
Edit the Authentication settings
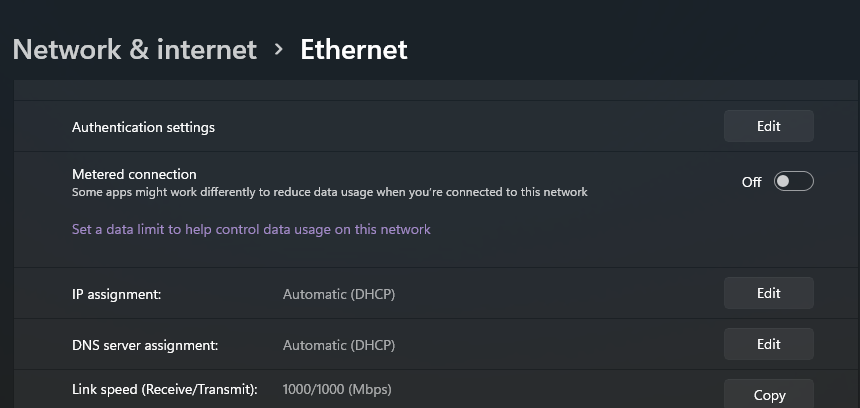click(x=768, y=126)
